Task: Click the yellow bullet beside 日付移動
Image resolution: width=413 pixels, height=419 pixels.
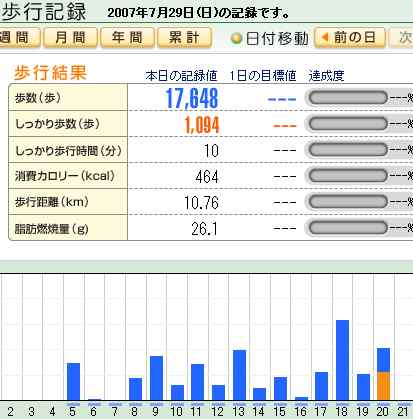Action: point(236,39)
